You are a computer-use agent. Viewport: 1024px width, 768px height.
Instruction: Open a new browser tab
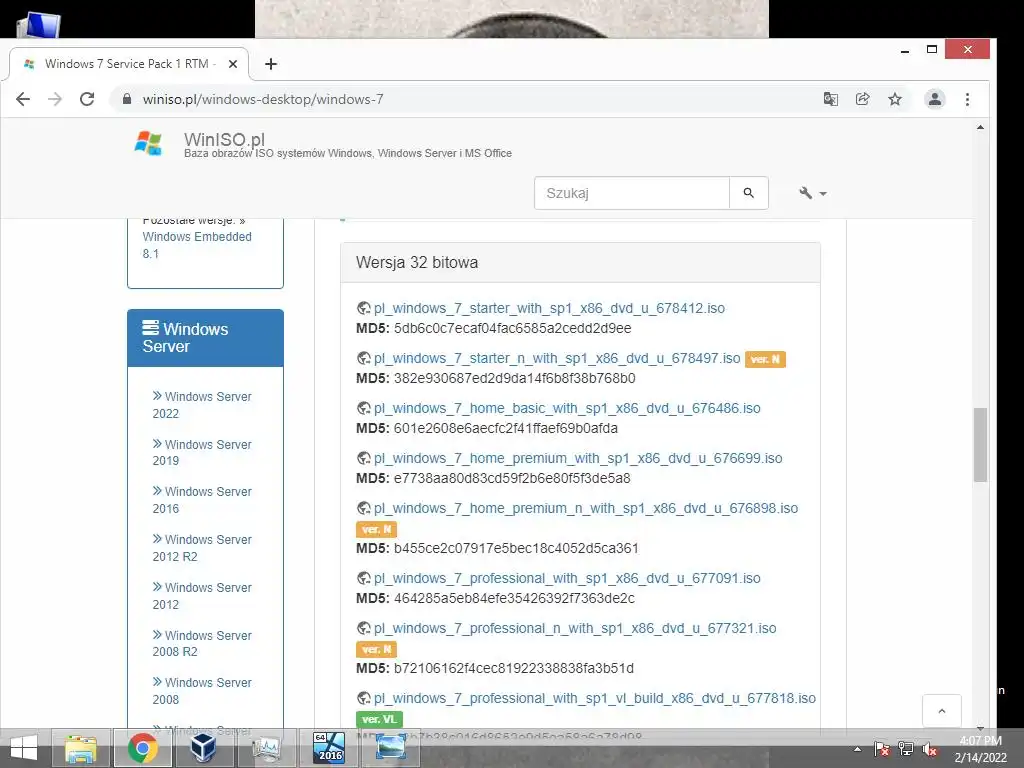[x=270, y=64]
